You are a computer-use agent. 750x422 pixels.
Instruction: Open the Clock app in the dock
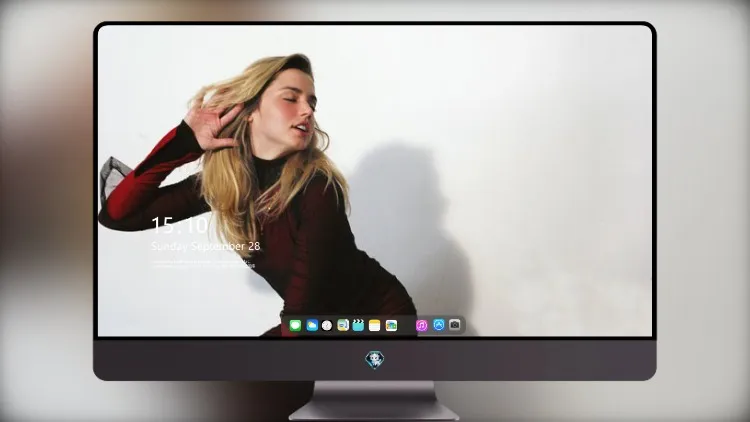tap(327, 326)
